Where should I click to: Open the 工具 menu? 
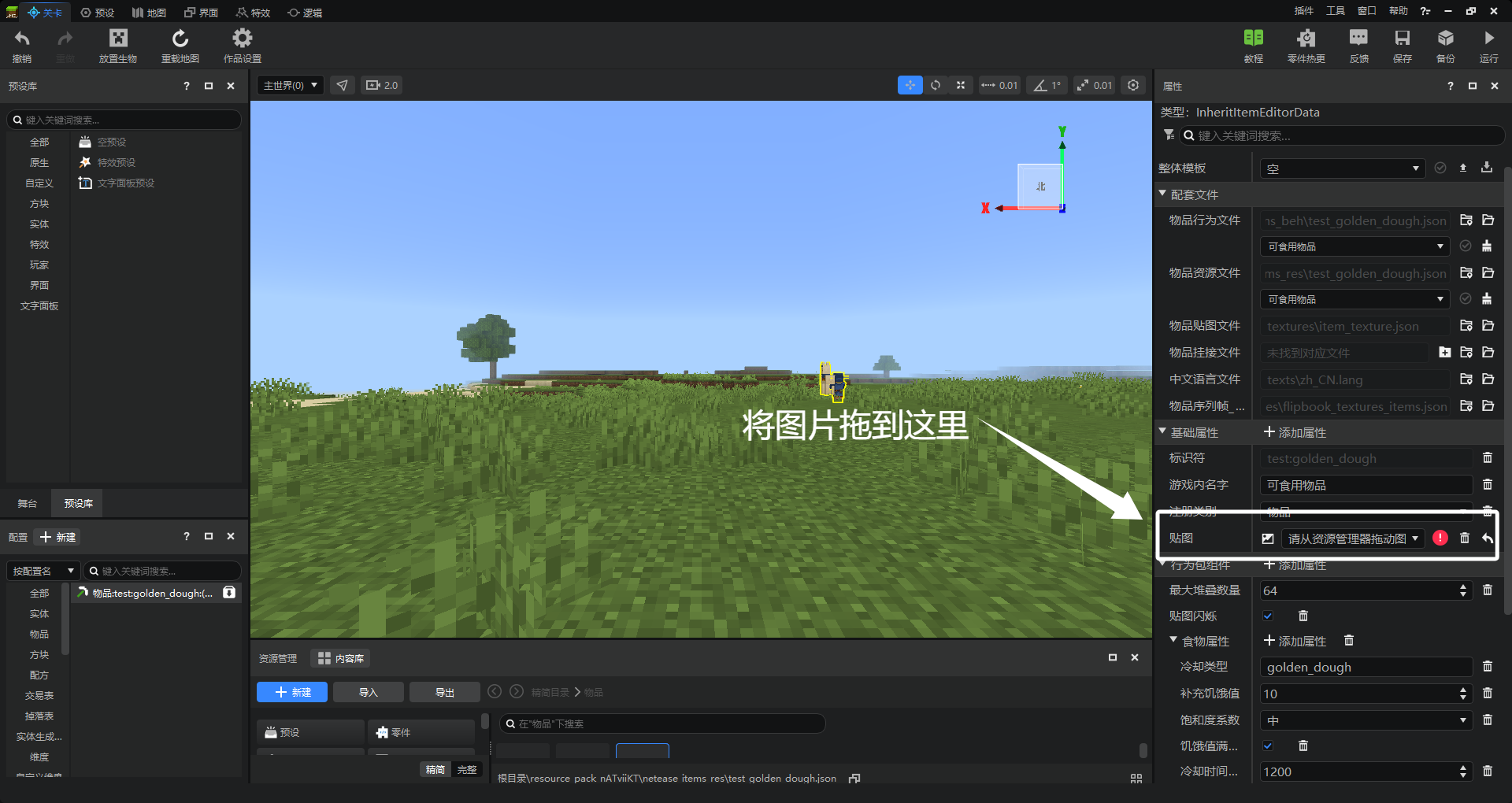[x=1336, y=11]
